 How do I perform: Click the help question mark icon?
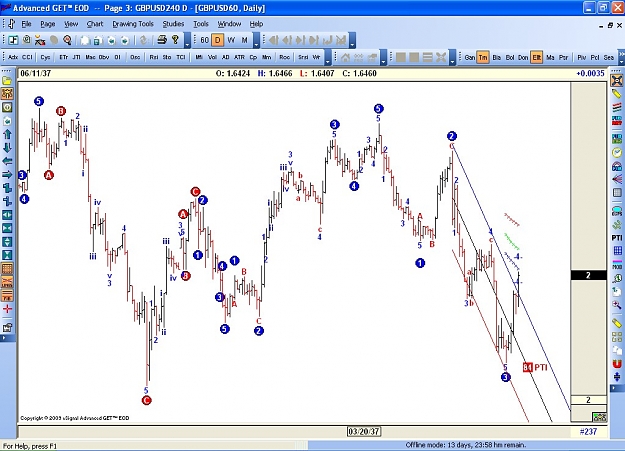coord(175,40)
